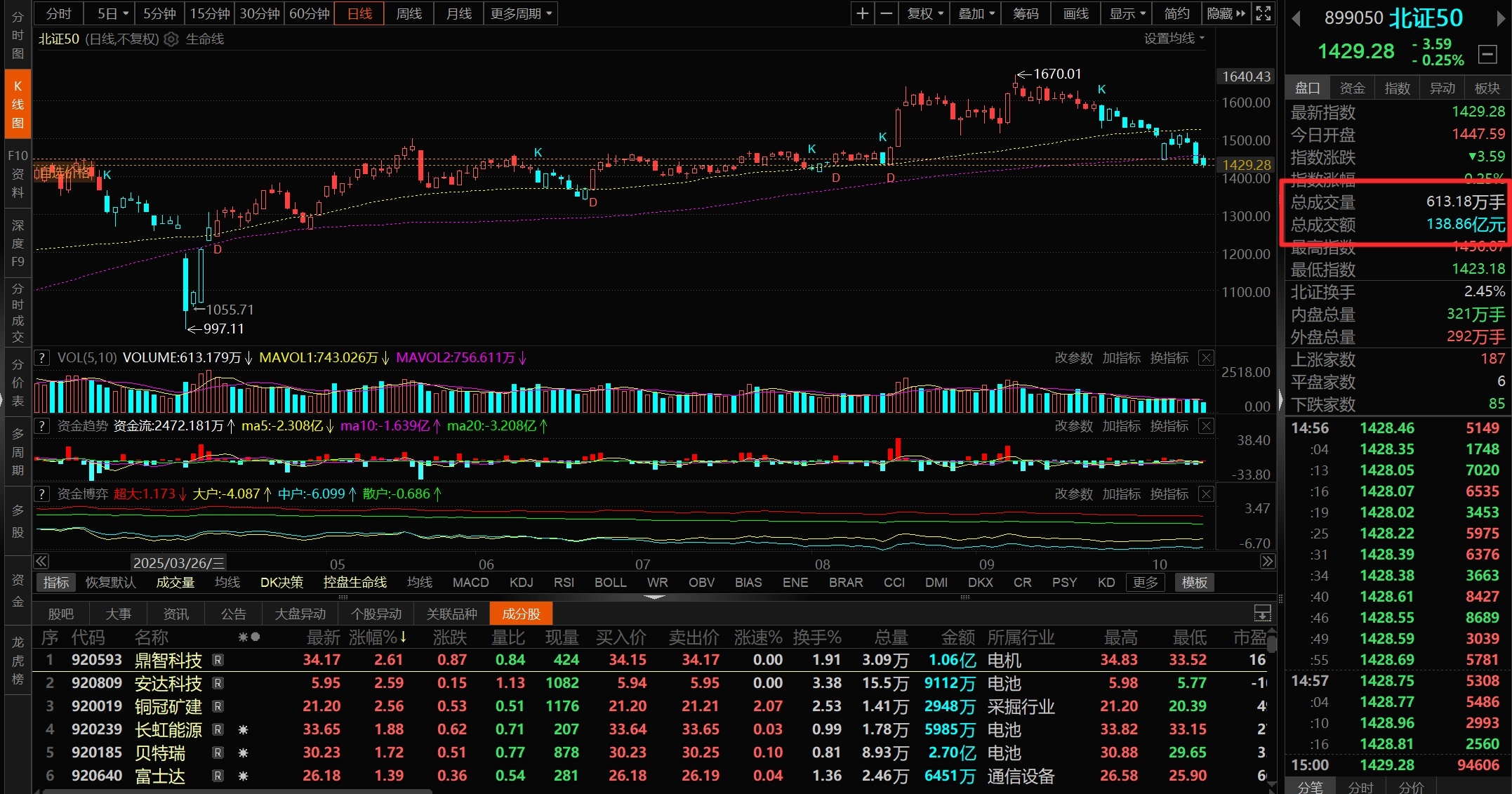
Task: Open the 资金 tab in quote panel
Action: pos(1352,88)
